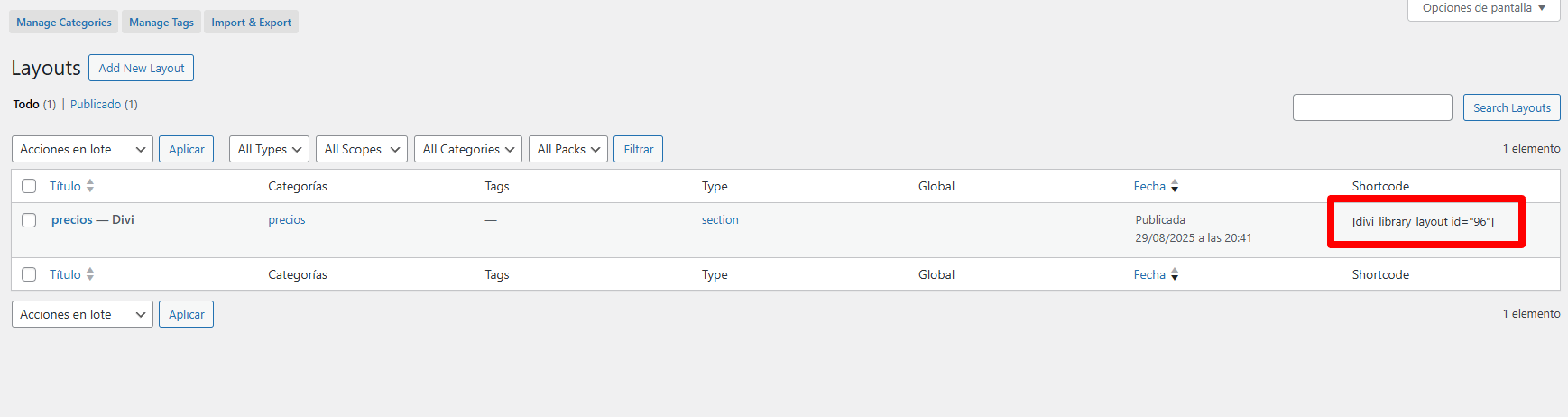Expand Opciones de pantalla panel

point(1483,8)
